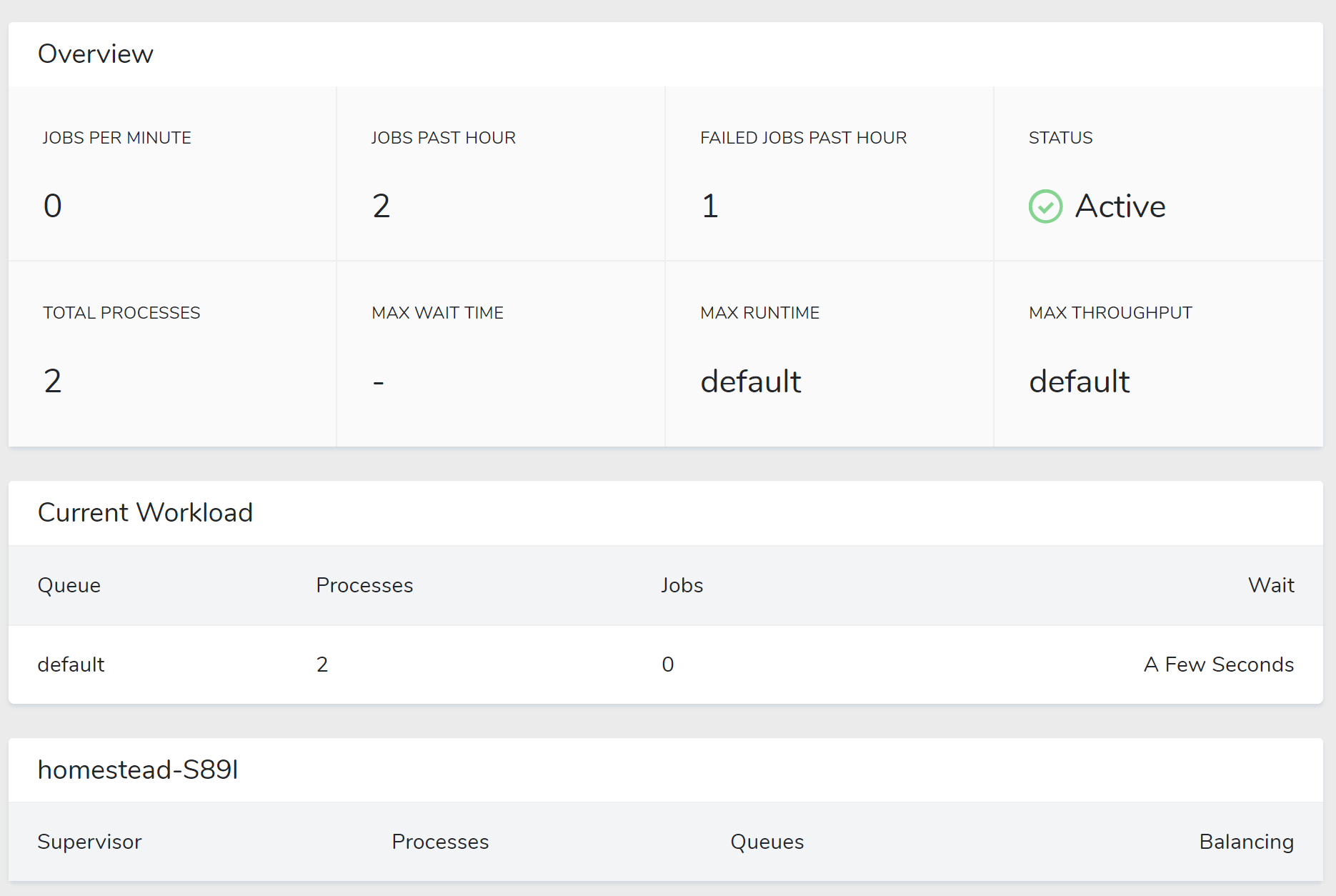
Task: Select the Overview panel heading
Action: [95, 54]
